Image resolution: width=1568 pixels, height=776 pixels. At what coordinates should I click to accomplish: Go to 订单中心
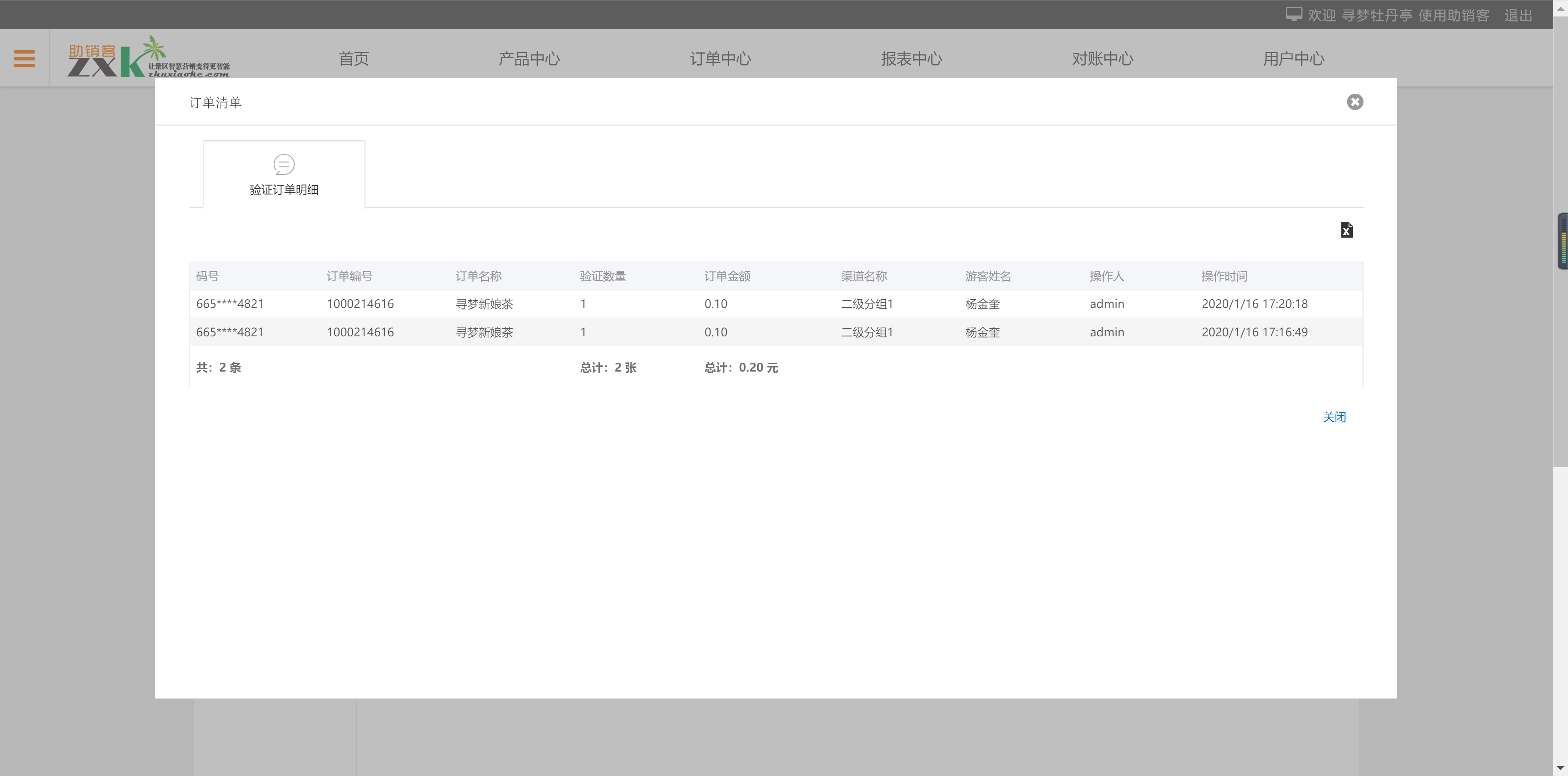tap(720, 59)
